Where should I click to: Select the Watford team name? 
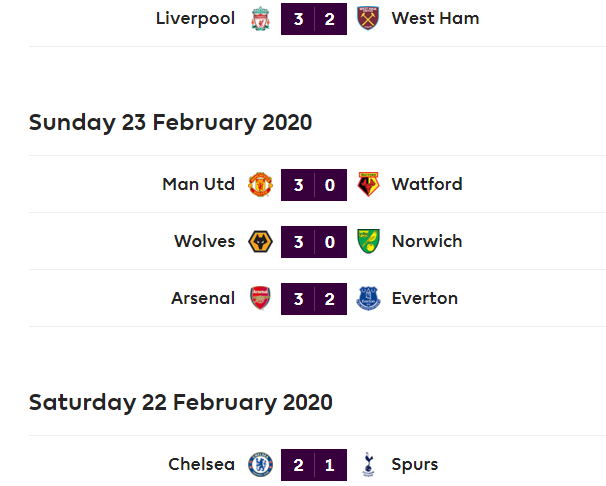point(427,185)
